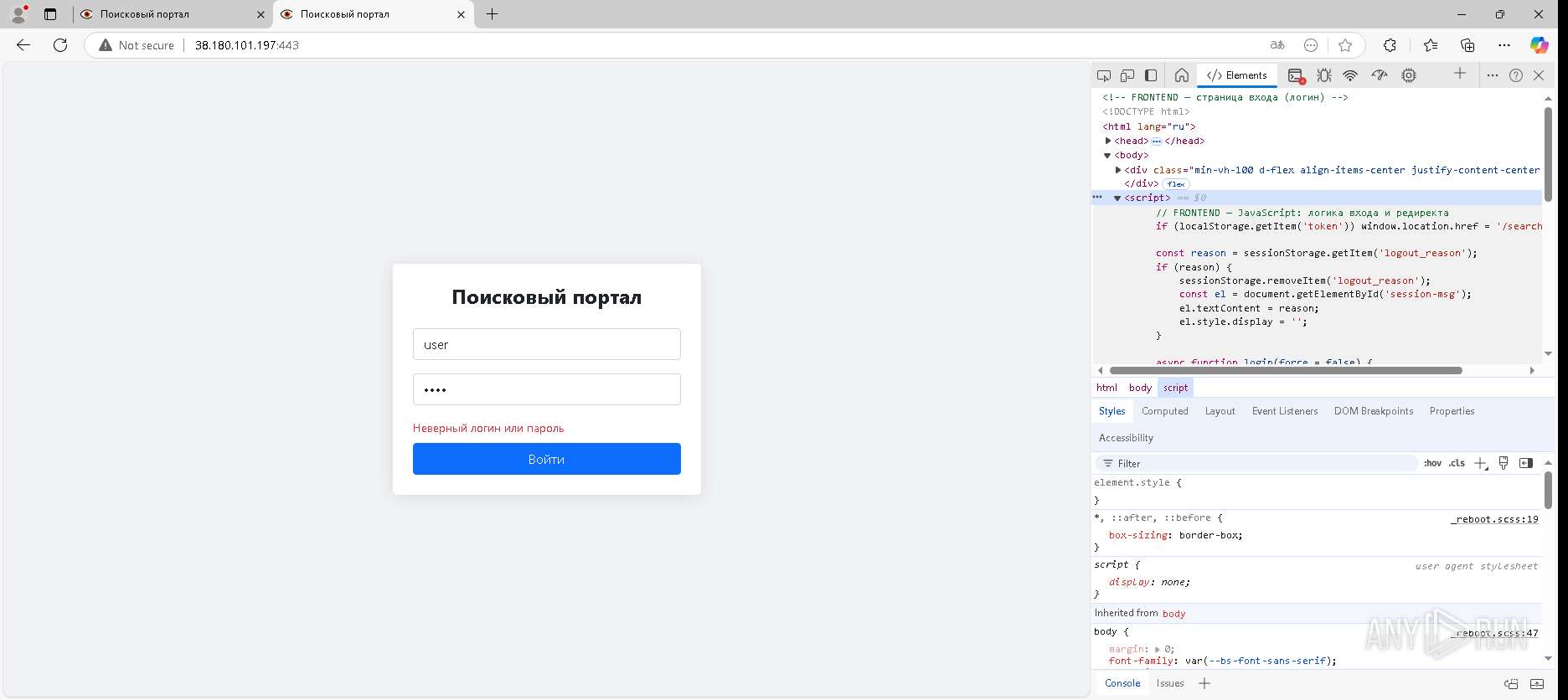Open DevTools Welcome home icon
Viewport: 1568px width, 700px height.
click(x=1182, y=75)
